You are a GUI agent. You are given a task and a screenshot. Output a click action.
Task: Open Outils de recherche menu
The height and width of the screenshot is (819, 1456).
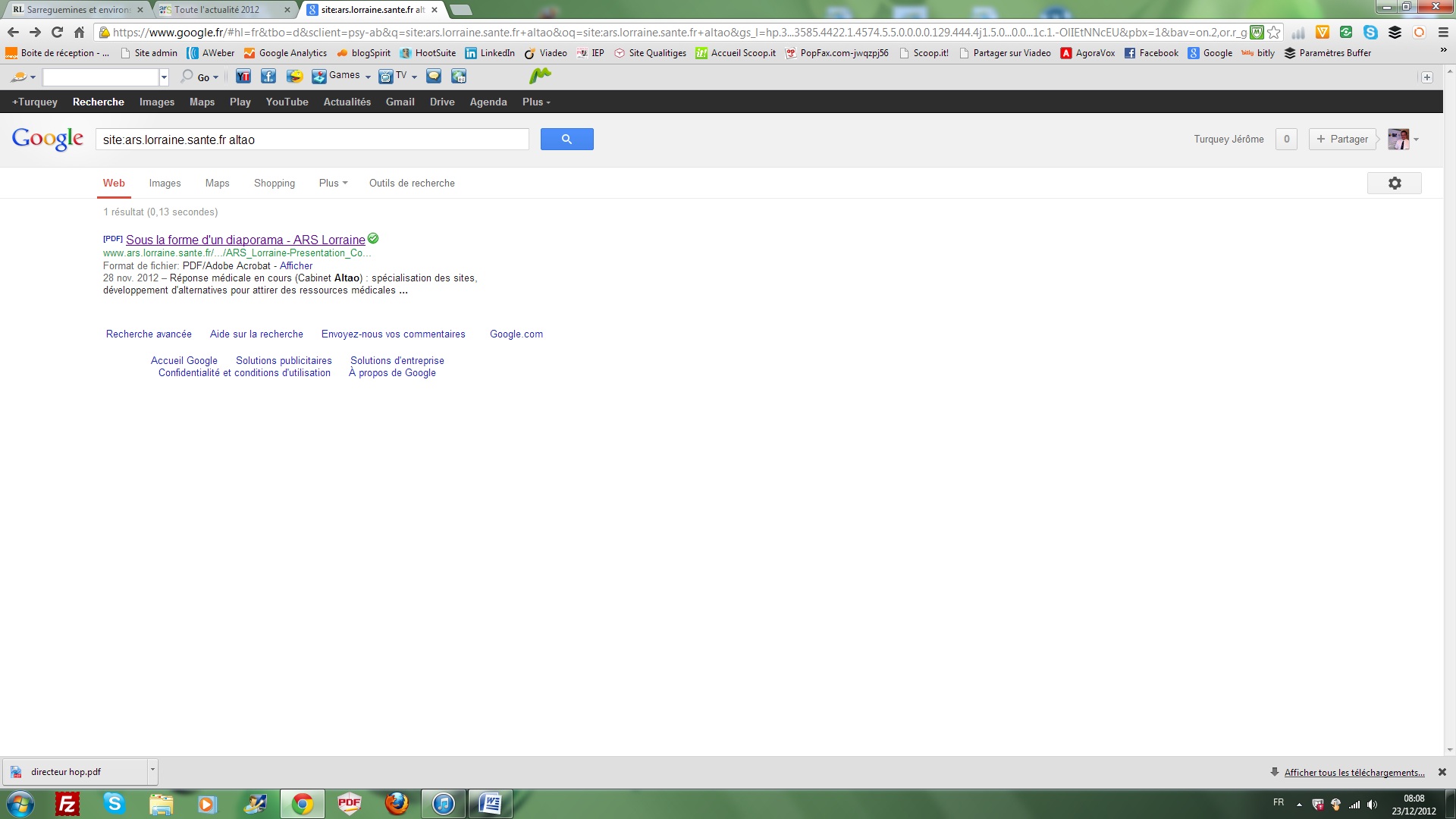click(412, 184)
